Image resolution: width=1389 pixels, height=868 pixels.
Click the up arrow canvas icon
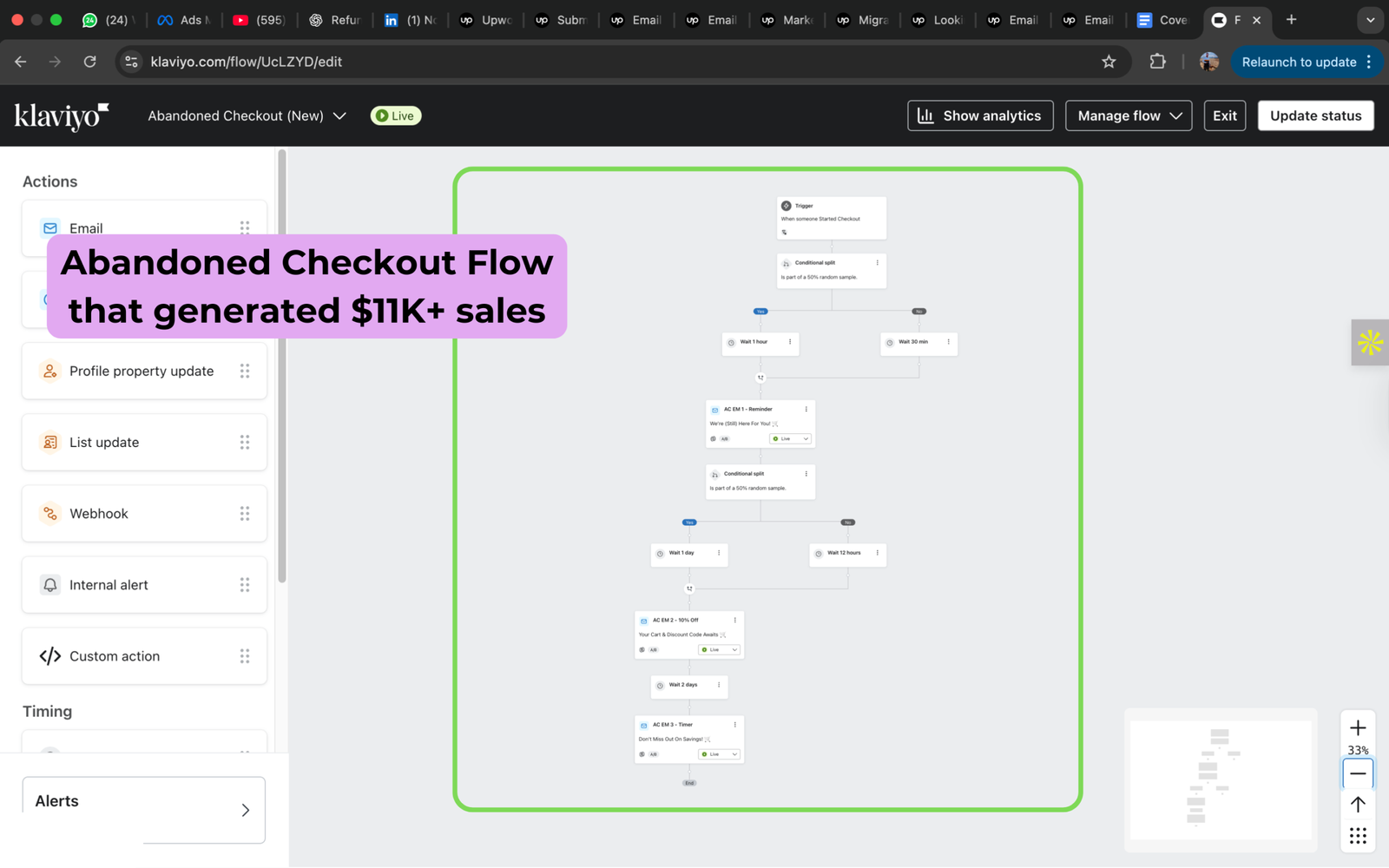pyautogui.click(x=1358, y=805)
